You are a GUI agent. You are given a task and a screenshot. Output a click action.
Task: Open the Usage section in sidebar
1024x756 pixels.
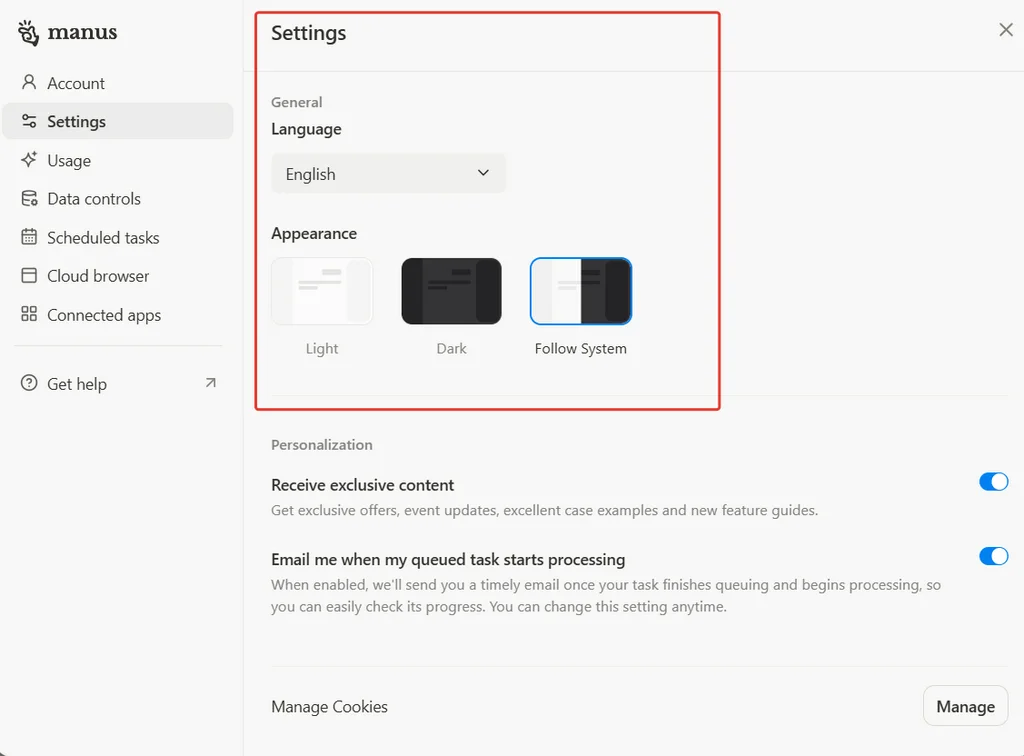tap(69, 160)
